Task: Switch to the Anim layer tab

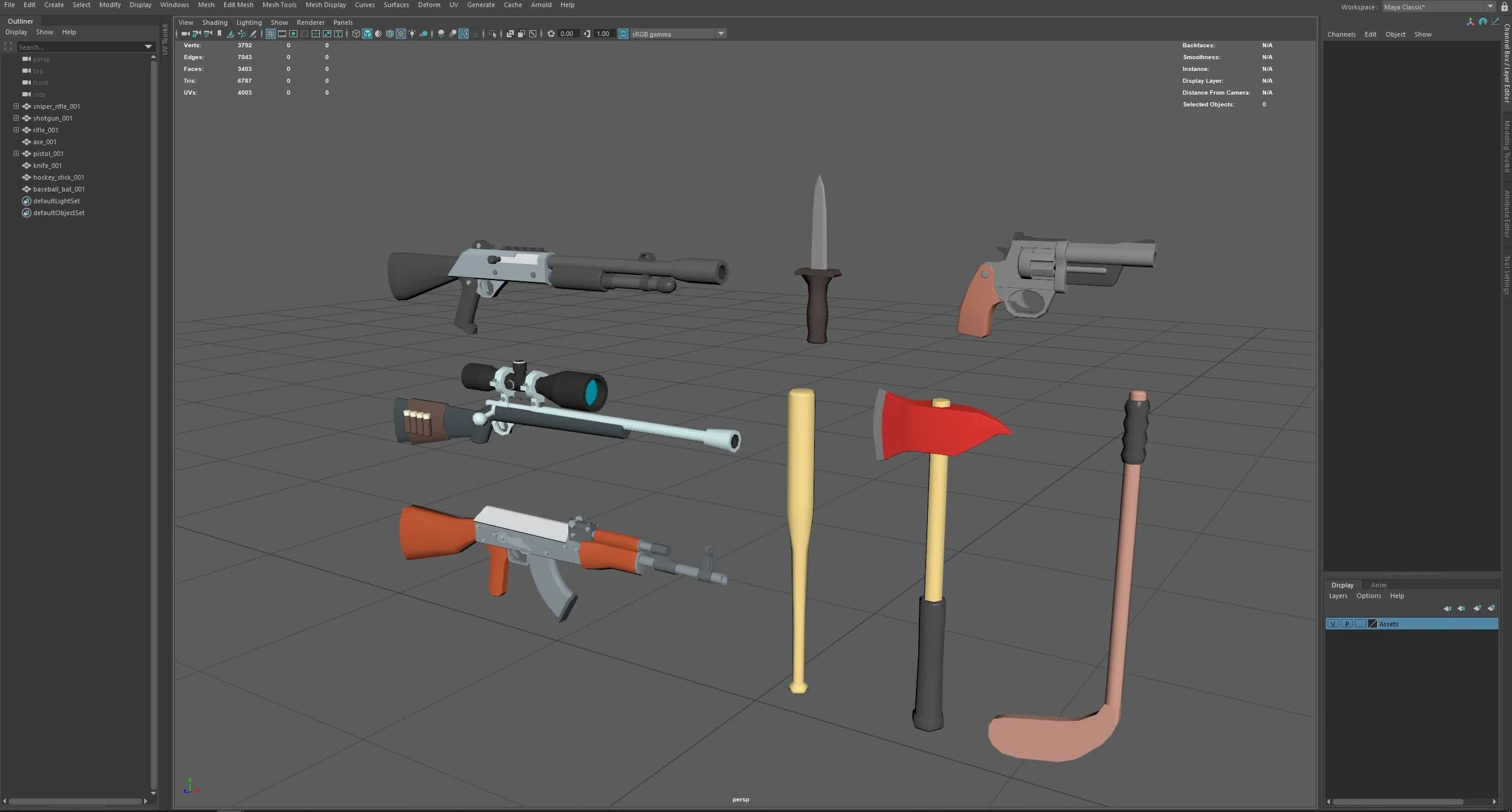Action: pyautogui.click(x=1378, y=585)
